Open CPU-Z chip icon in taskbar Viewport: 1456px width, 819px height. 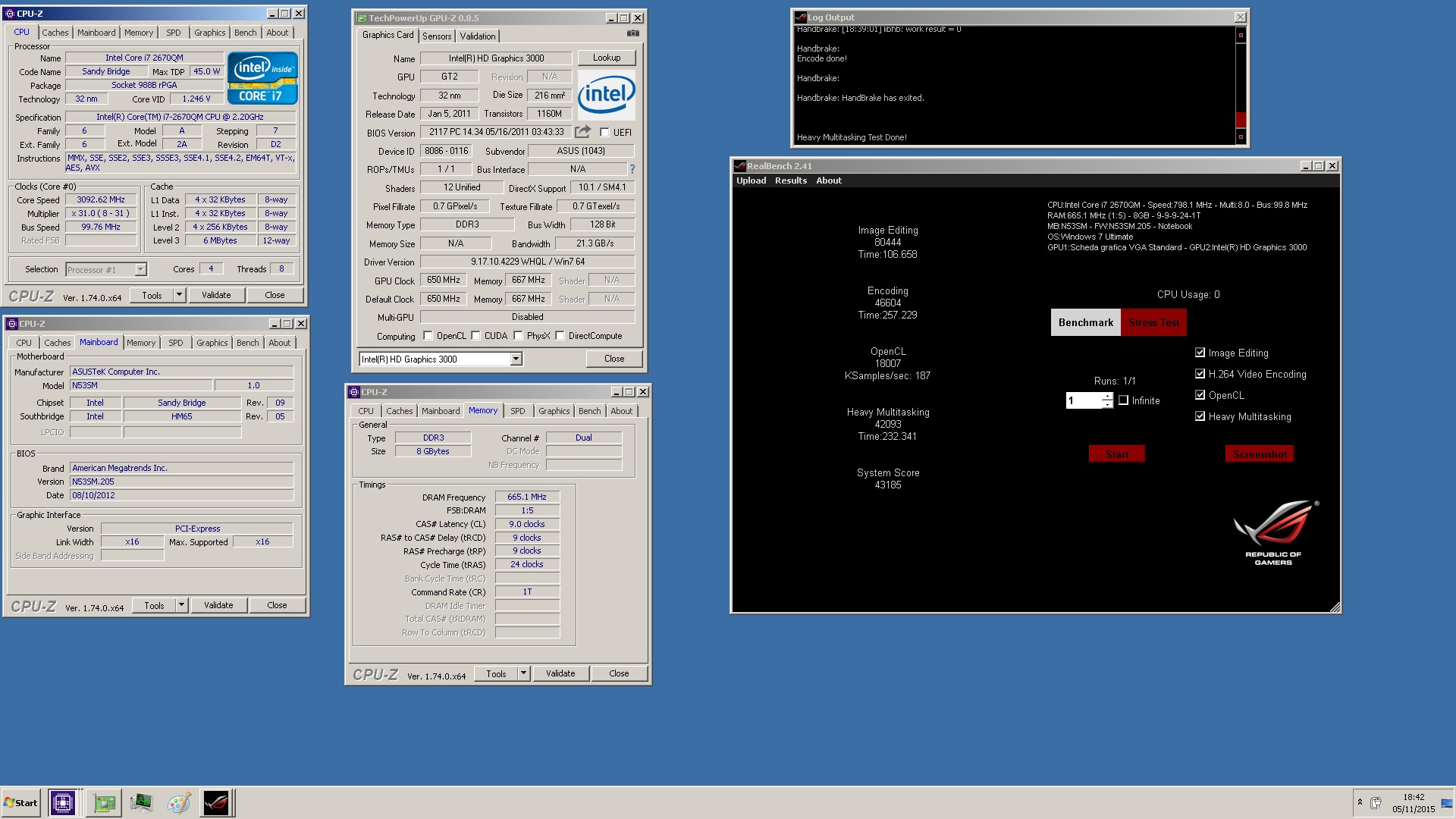62,802
